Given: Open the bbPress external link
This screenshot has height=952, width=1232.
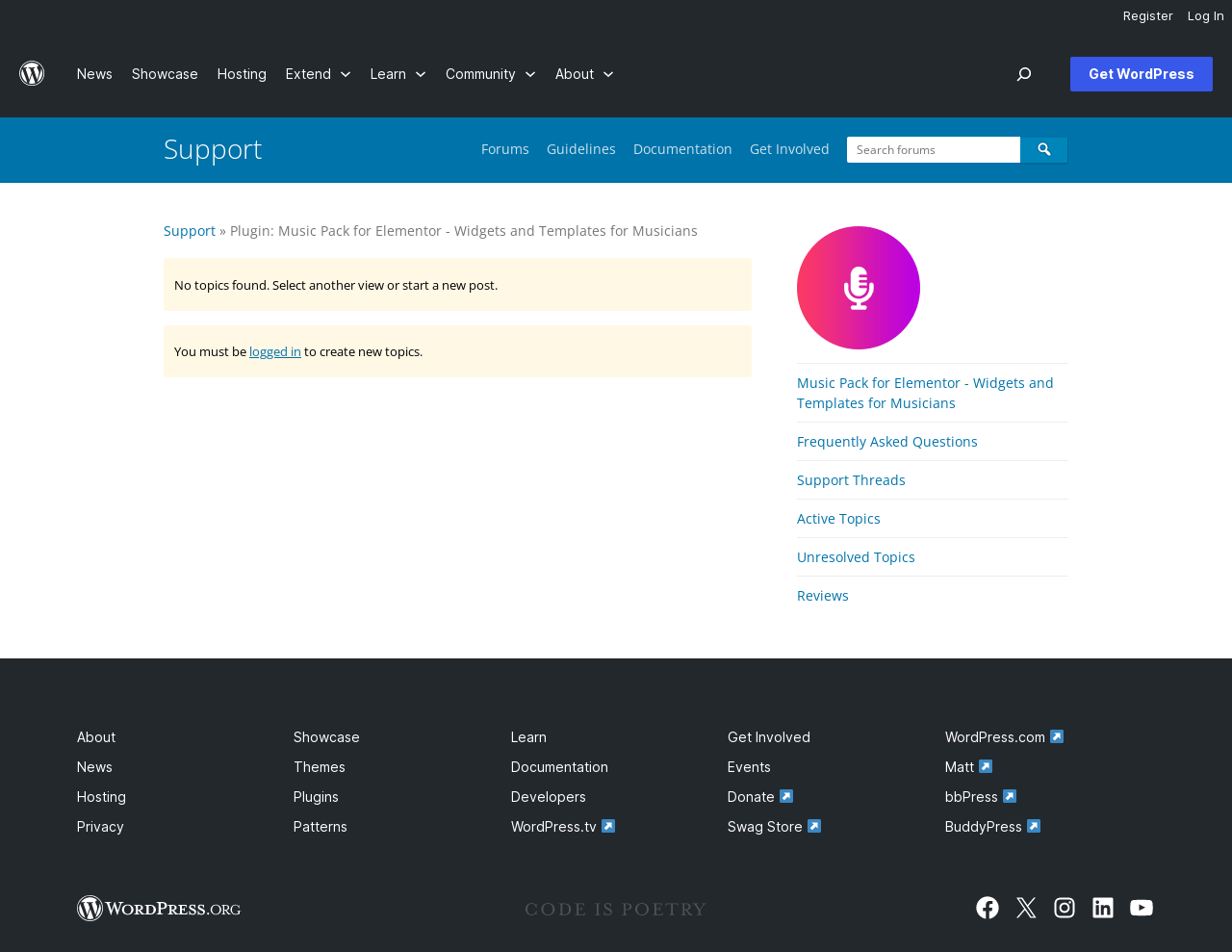Looking at the screenshot, I should coord(981,797).
